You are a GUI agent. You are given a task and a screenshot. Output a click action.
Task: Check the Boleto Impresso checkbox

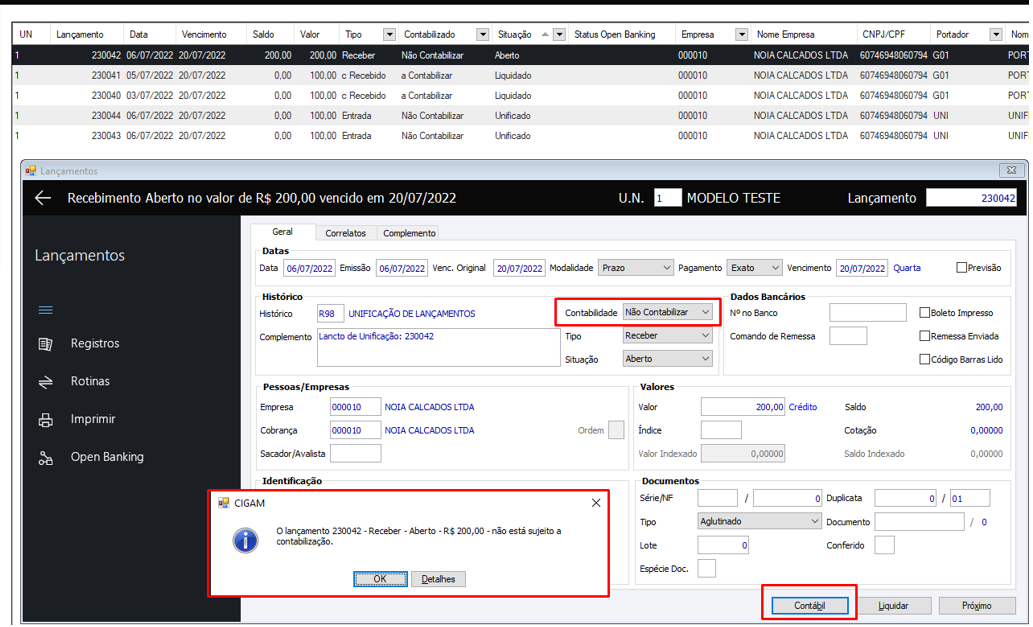(x=925, y=313)
